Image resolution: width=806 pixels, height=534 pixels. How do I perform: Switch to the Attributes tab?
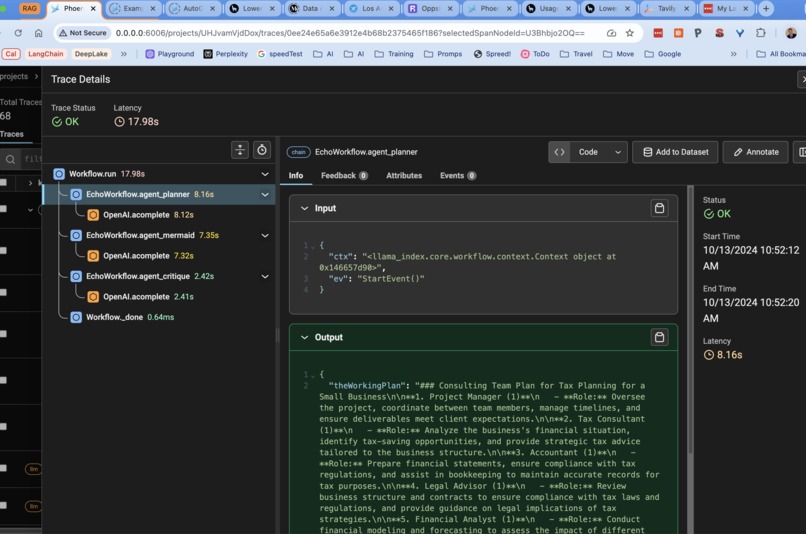404,176
